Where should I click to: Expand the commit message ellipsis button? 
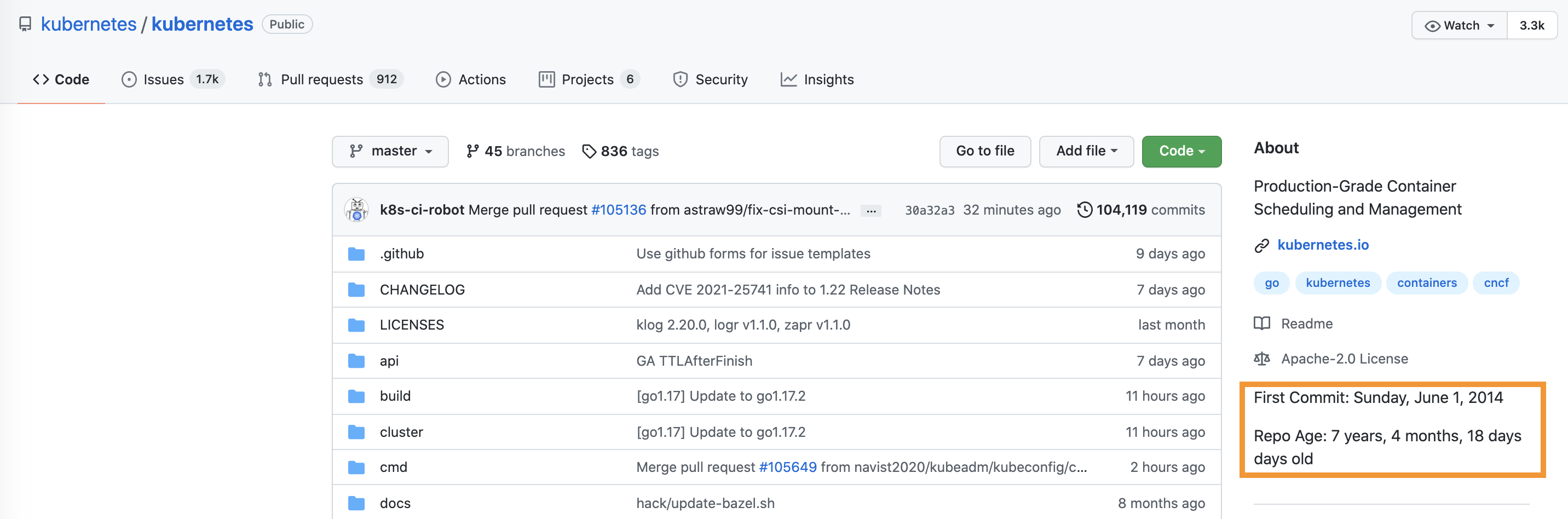coord(871,211)
